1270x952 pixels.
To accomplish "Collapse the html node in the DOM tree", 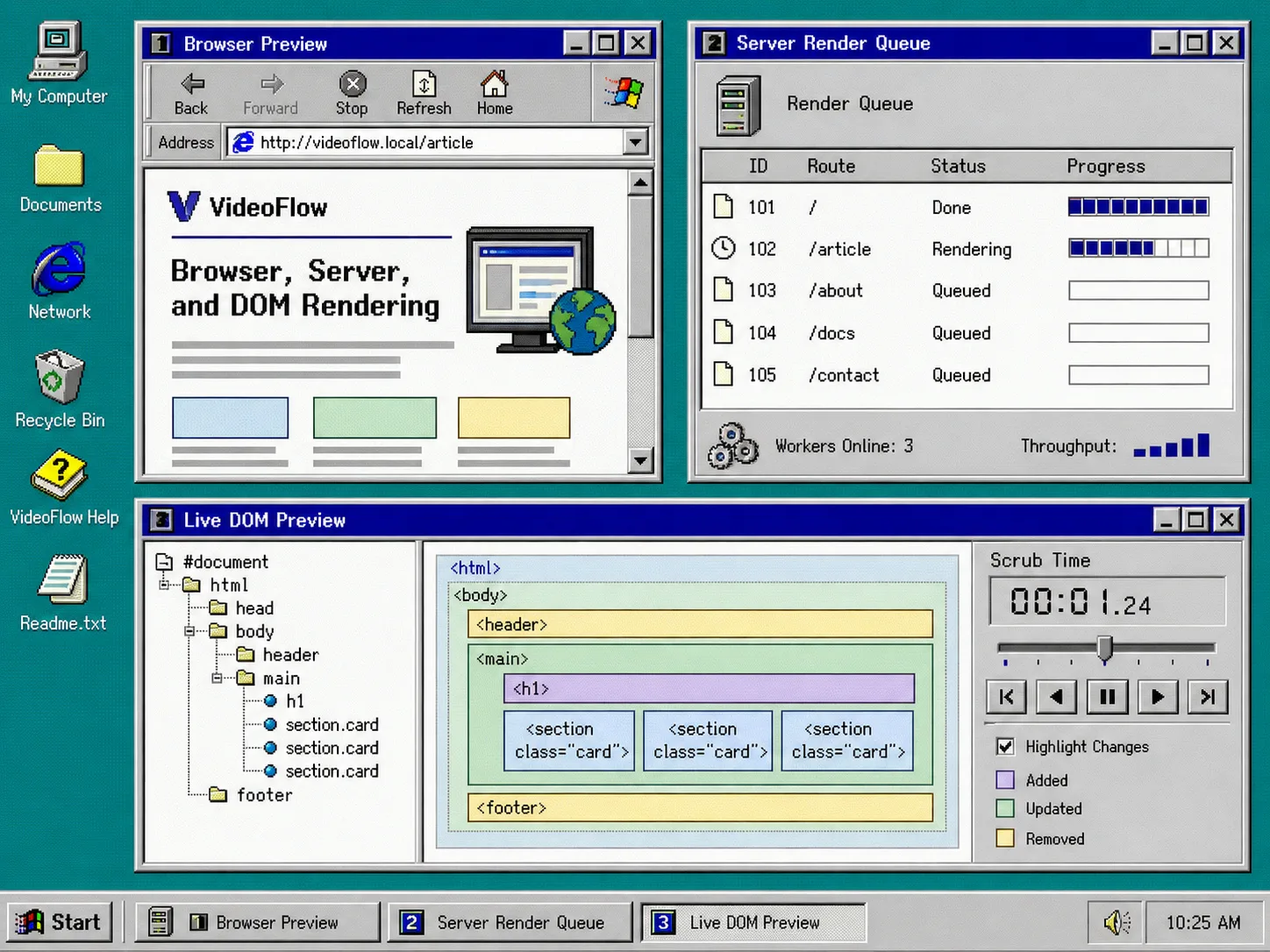I will 164,585.
